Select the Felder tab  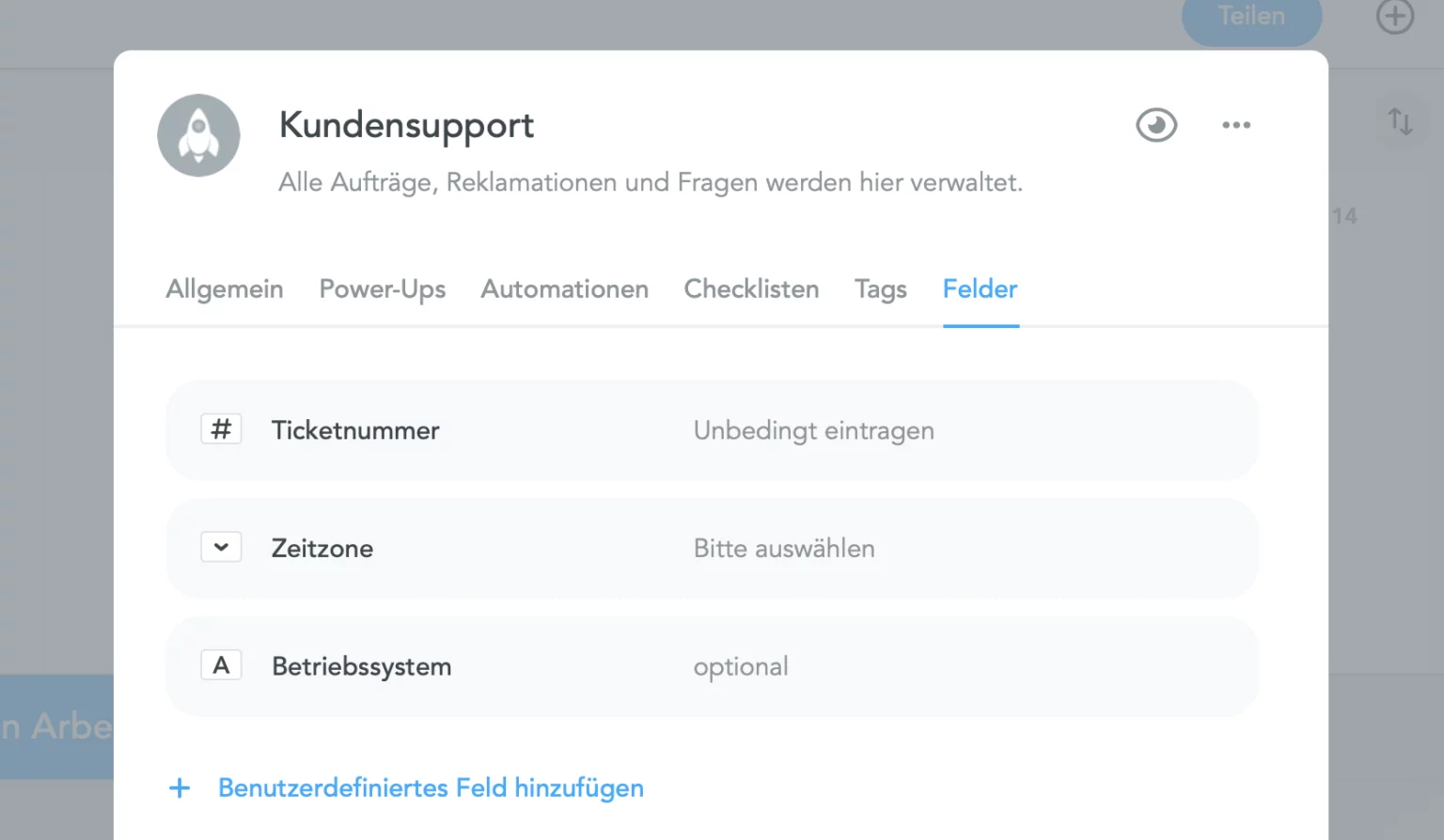[981, 288]
